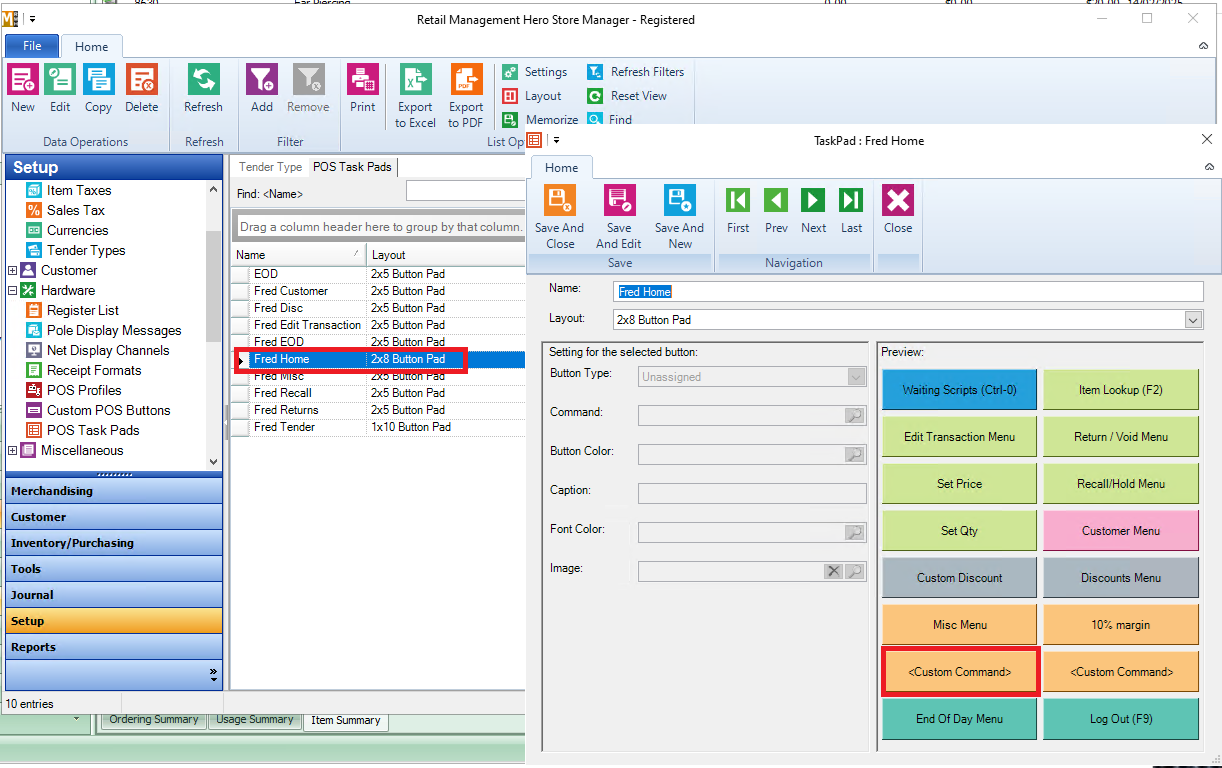This screenshot has width=1222, height=768.
Task: Expand the Miscellaneous node in Setup tree
Action: pos(12,450)
